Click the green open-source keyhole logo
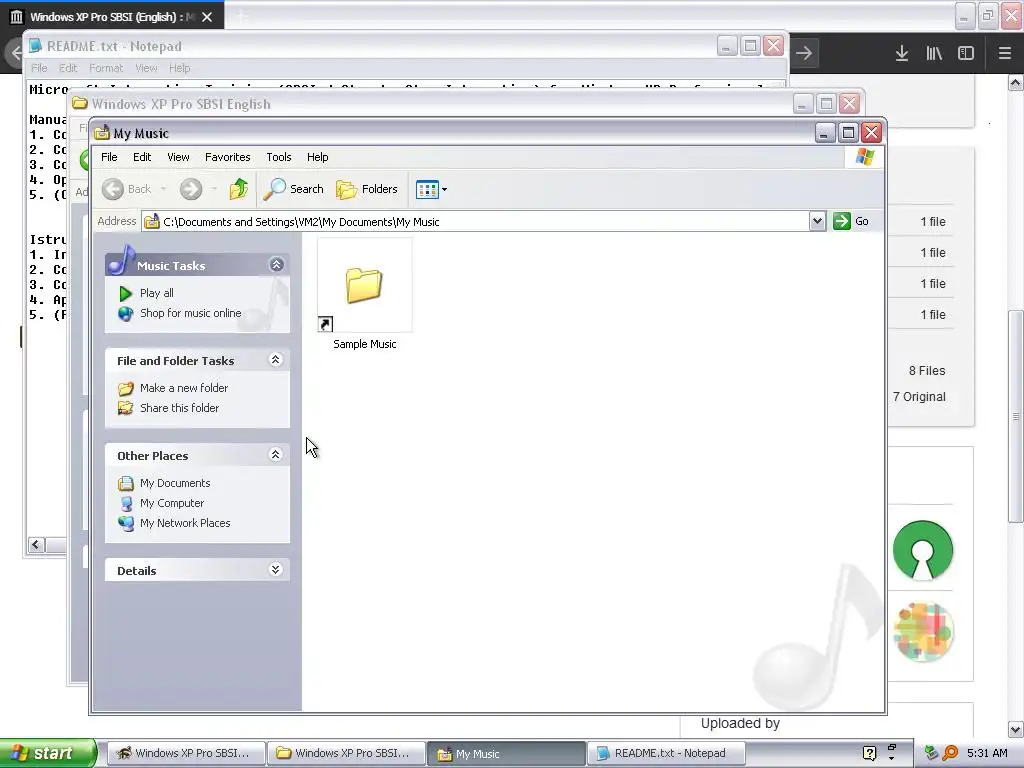1024x768 pixels. pos(923,550)
